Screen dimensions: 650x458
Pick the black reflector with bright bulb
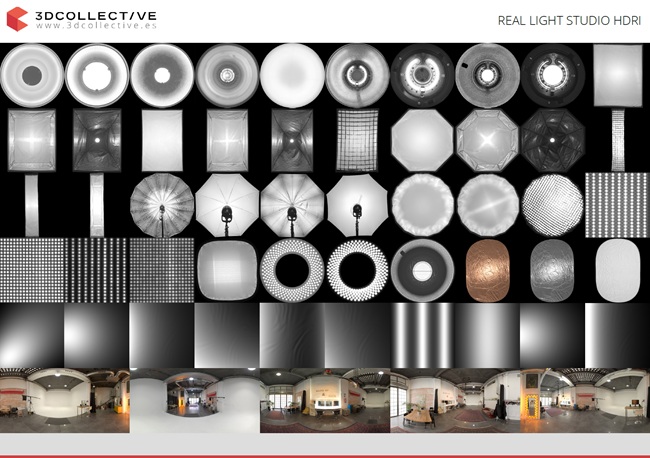[x=553, y=75]
